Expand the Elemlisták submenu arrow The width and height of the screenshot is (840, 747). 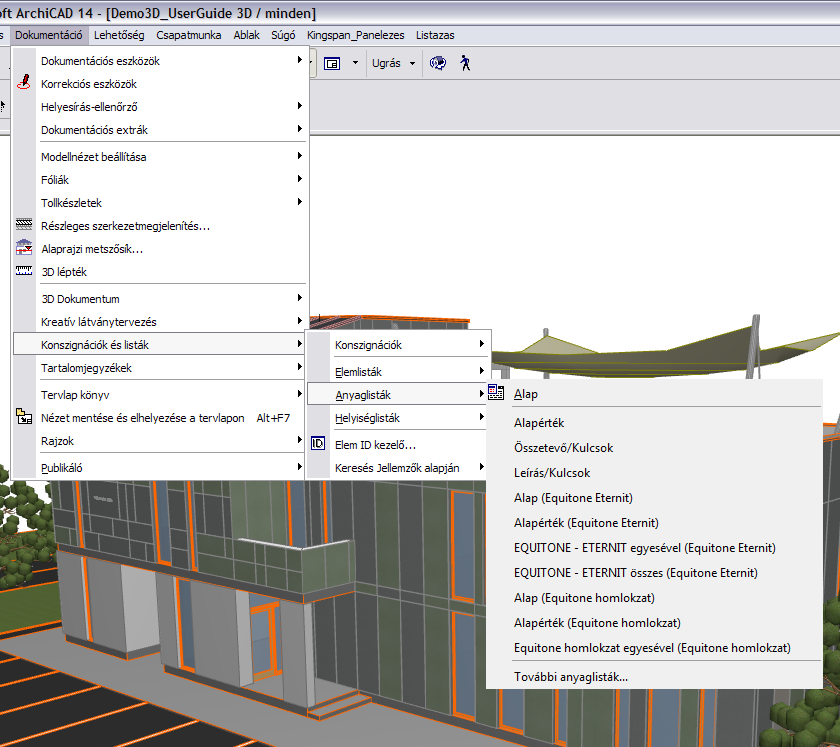pos(482,370)
